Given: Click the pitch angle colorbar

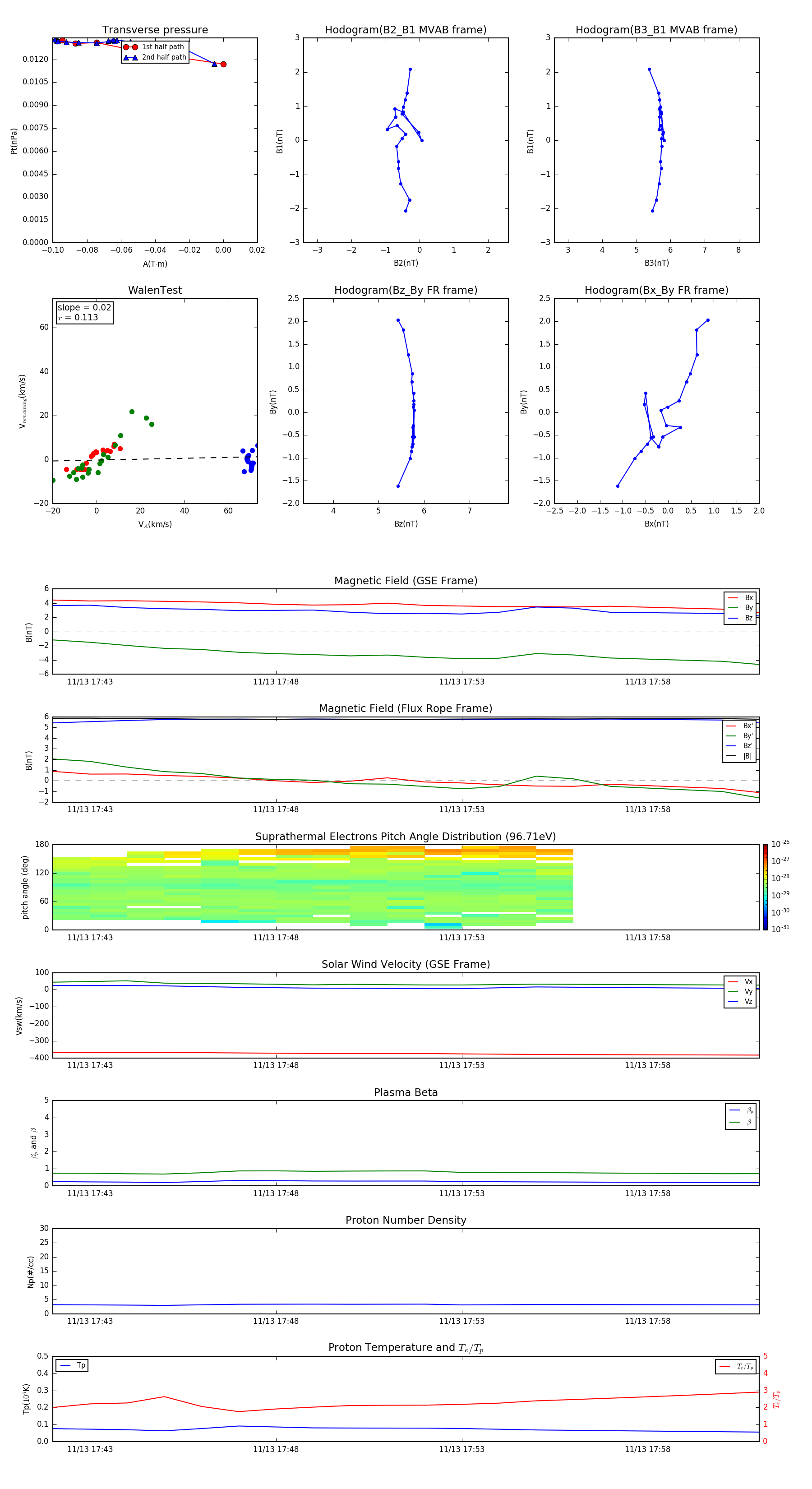Looking at the screenshot, I should tap(765, 887).
